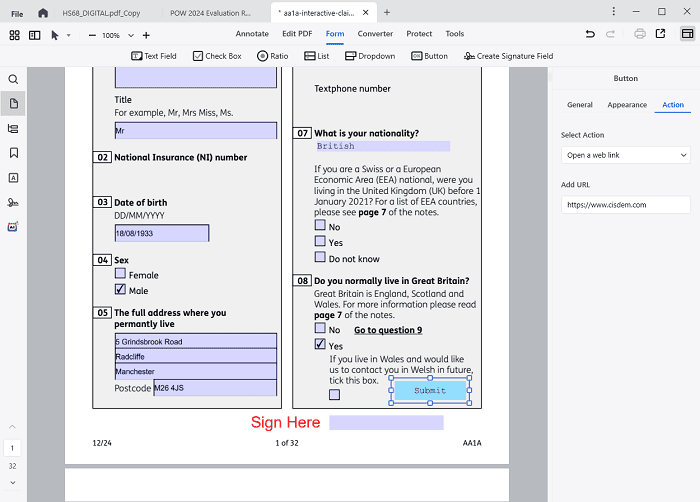Show the bookmarks panel
Viewport: 700px width, 502px height.
pyautogui.click(x=14, y=153)
